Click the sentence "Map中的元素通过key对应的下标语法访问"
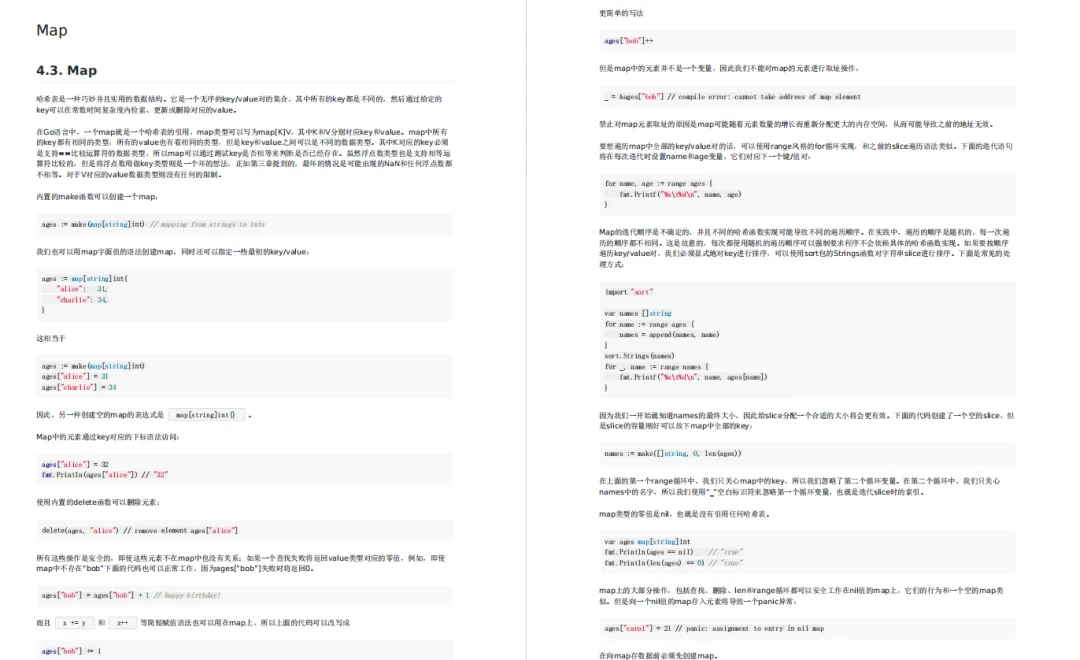 click(x=107, y=437)
